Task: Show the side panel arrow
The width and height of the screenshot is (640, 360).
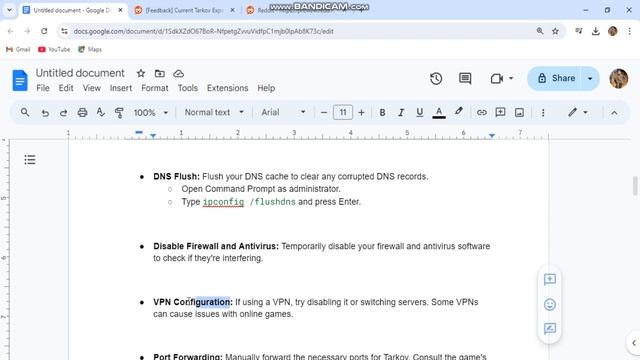Action: [633, 343]
